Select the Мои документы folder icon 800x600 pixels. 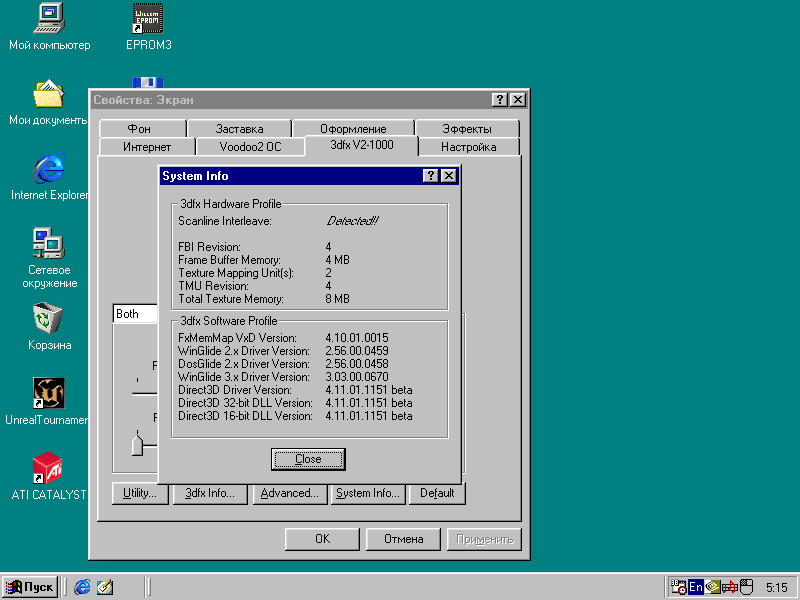tap(48, 93)
